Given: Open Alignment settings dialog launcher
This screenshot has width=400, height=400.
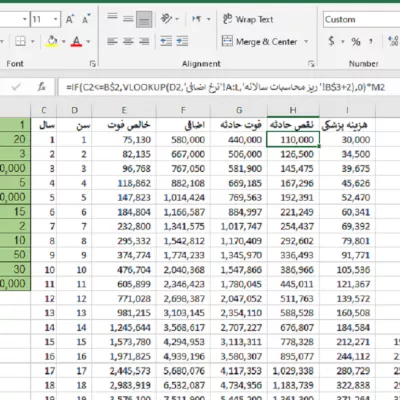Looking at the screenshot, I should 311,64.
